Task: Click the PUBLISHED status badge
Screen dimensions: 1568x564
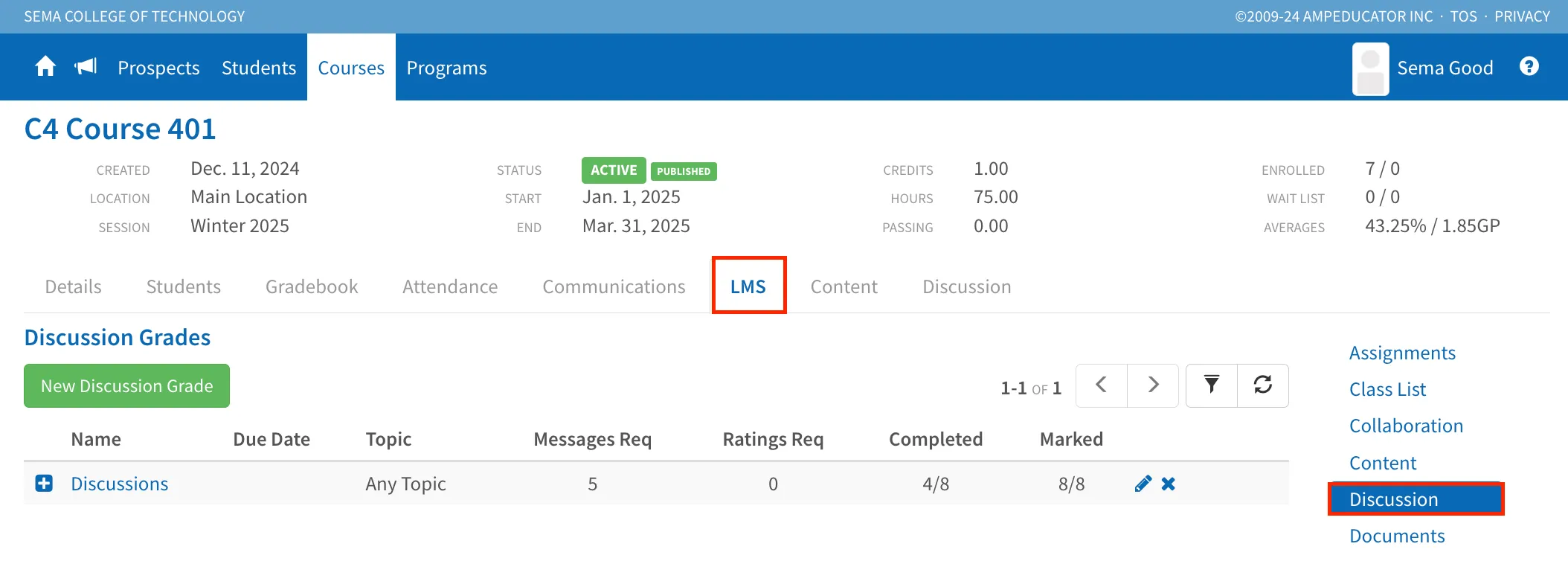Action: [x=684, y=171]
